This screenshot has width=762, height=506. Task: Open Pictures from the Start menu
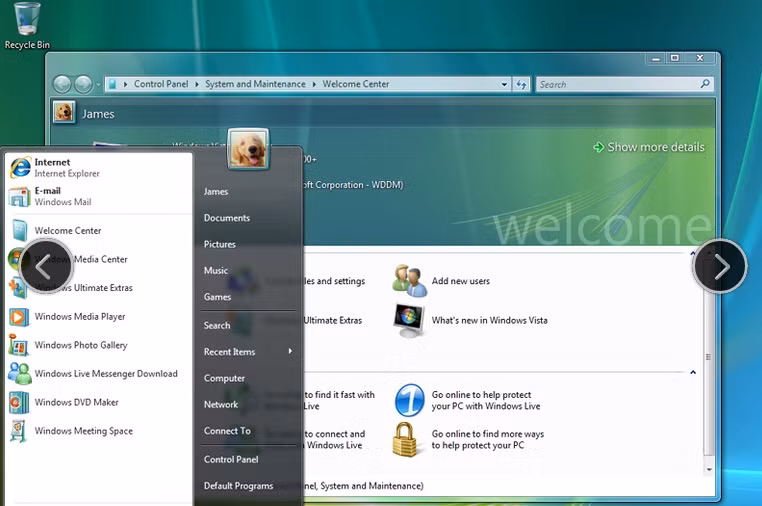[x=219, y=244]
